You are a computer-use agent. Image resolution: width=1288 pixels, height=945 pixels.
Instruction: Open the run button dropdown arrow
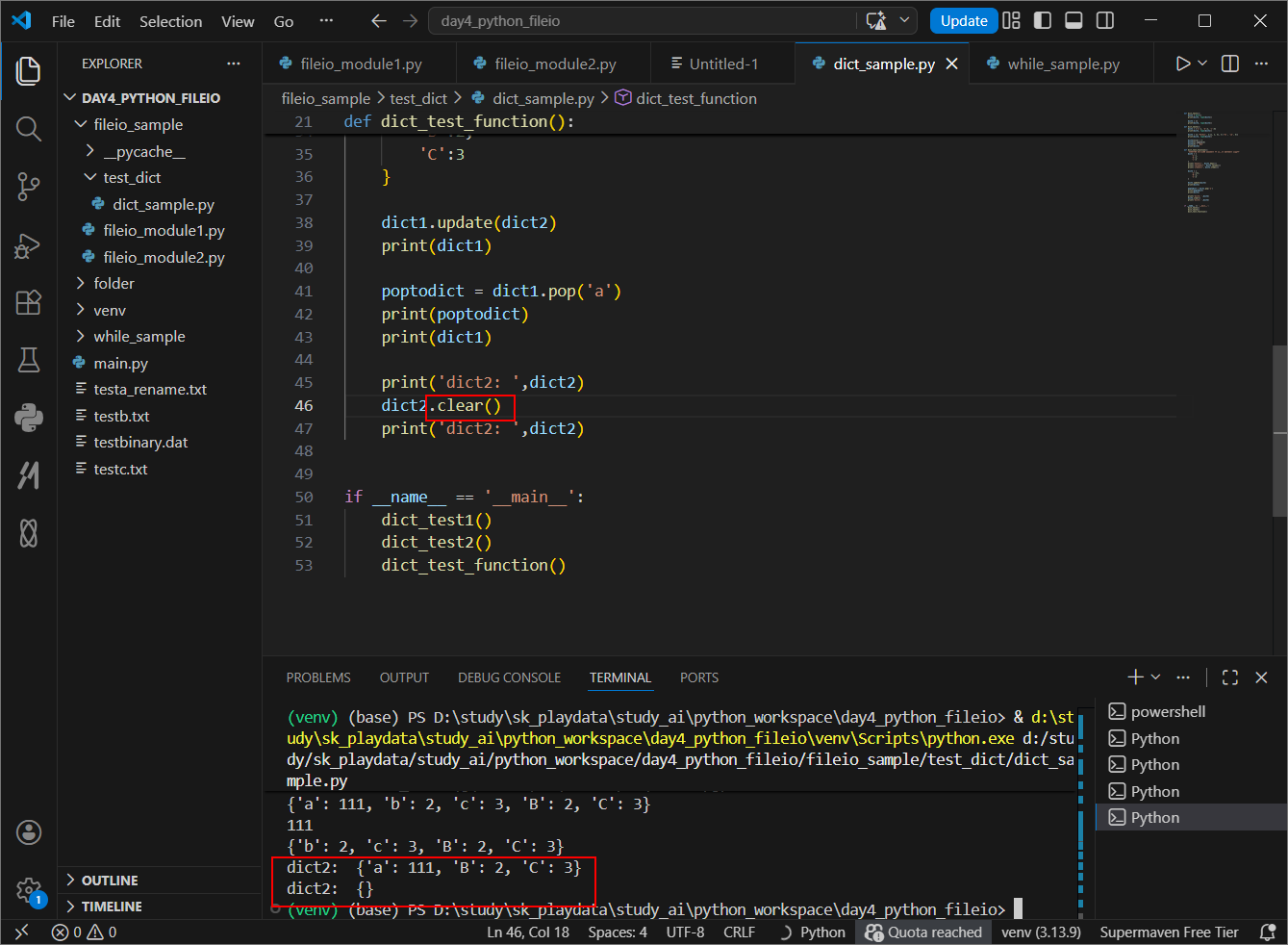tap(1202, 64)
